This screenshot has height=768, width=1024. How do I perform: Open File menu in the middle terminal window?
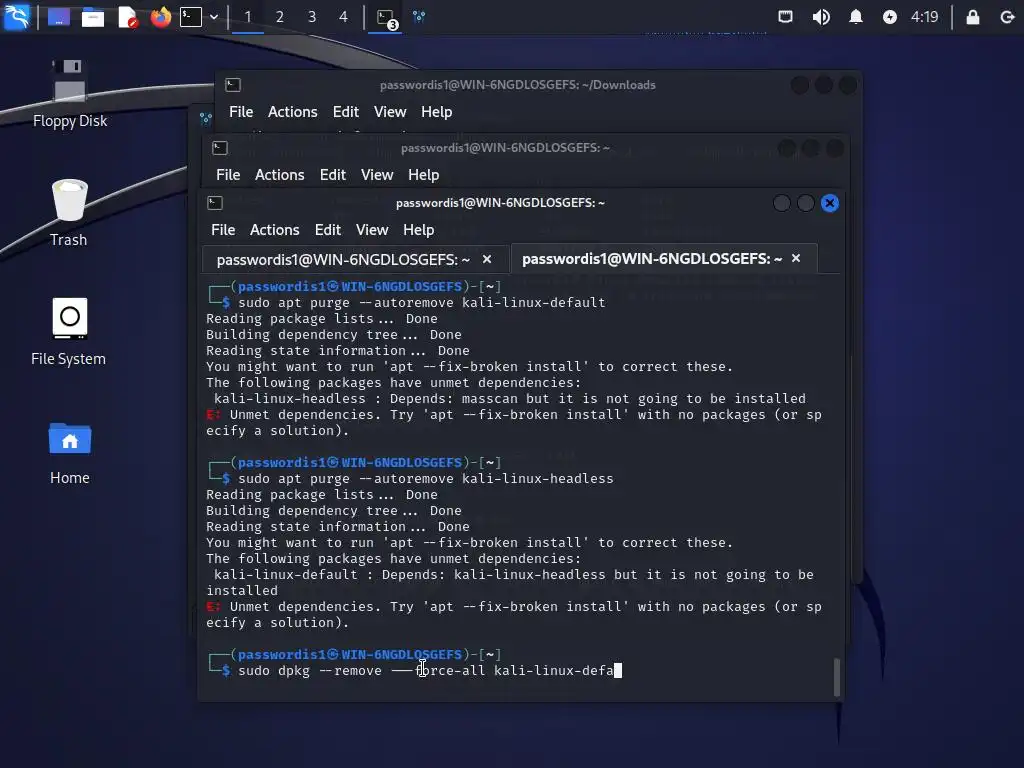click(x=228, y=175)
